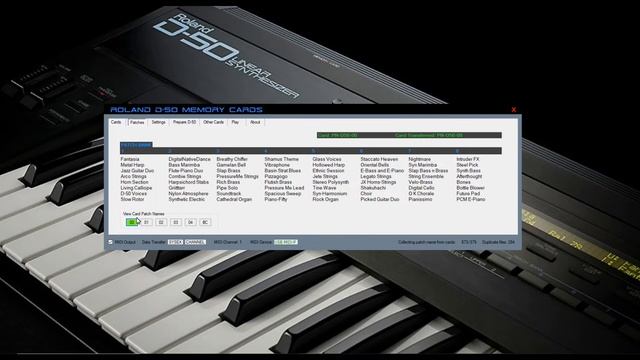This screenshot has width=640, height=360.
Task: Select the Legato Strings patch
Action: (x=376, y=176)
